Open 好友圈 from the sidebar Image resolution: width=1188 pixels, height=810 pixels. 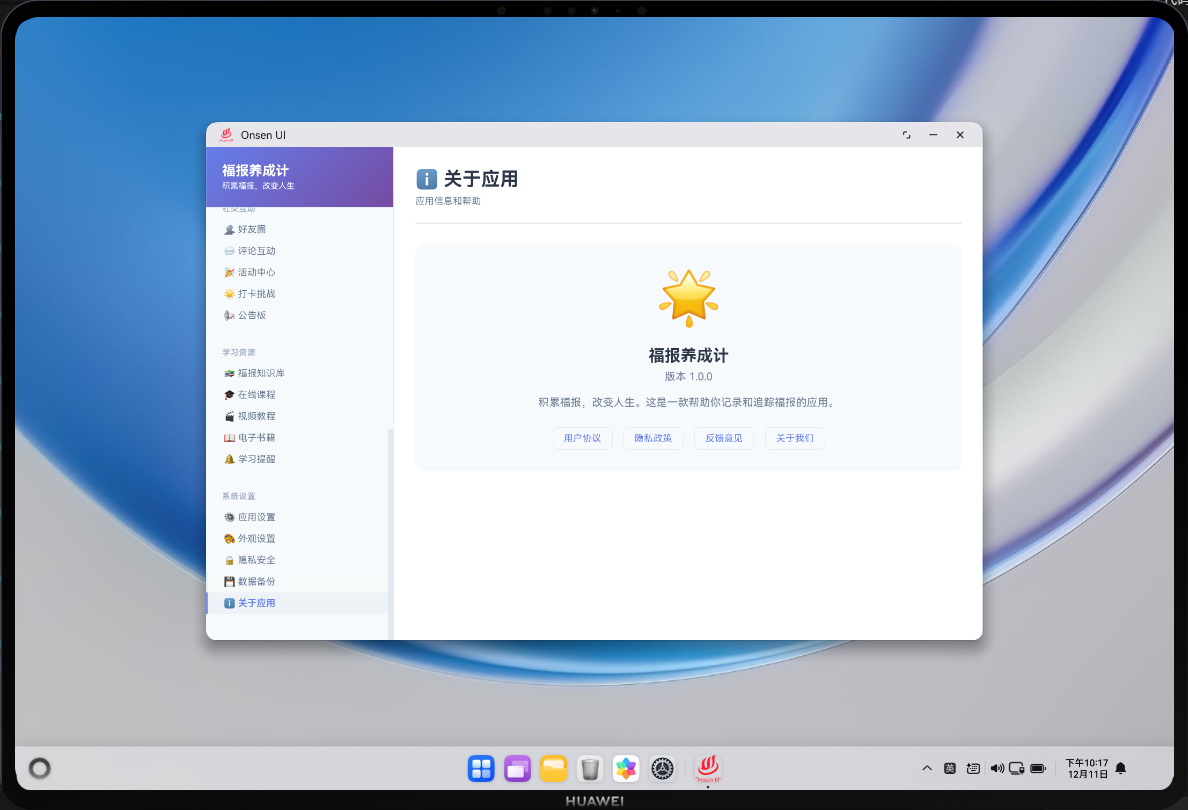click(x=252, y=229)
